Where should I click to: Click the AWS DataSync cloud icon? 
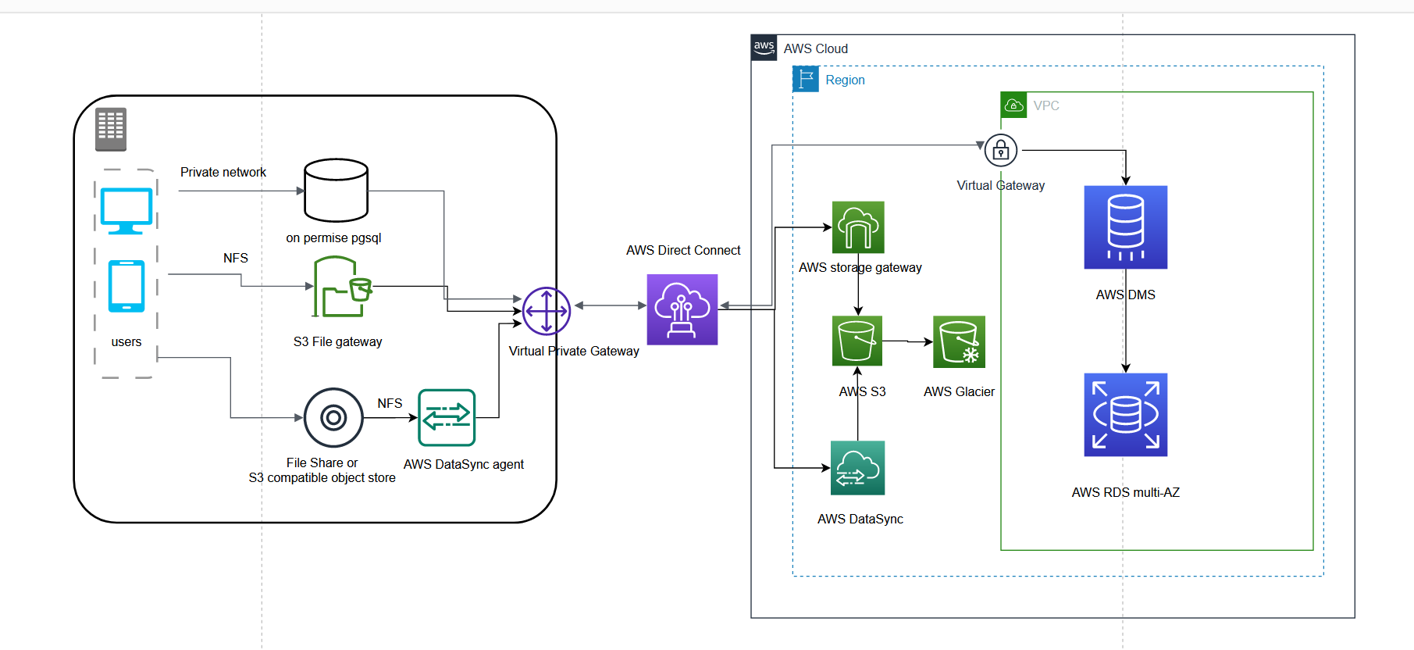[x=857, y=467]
